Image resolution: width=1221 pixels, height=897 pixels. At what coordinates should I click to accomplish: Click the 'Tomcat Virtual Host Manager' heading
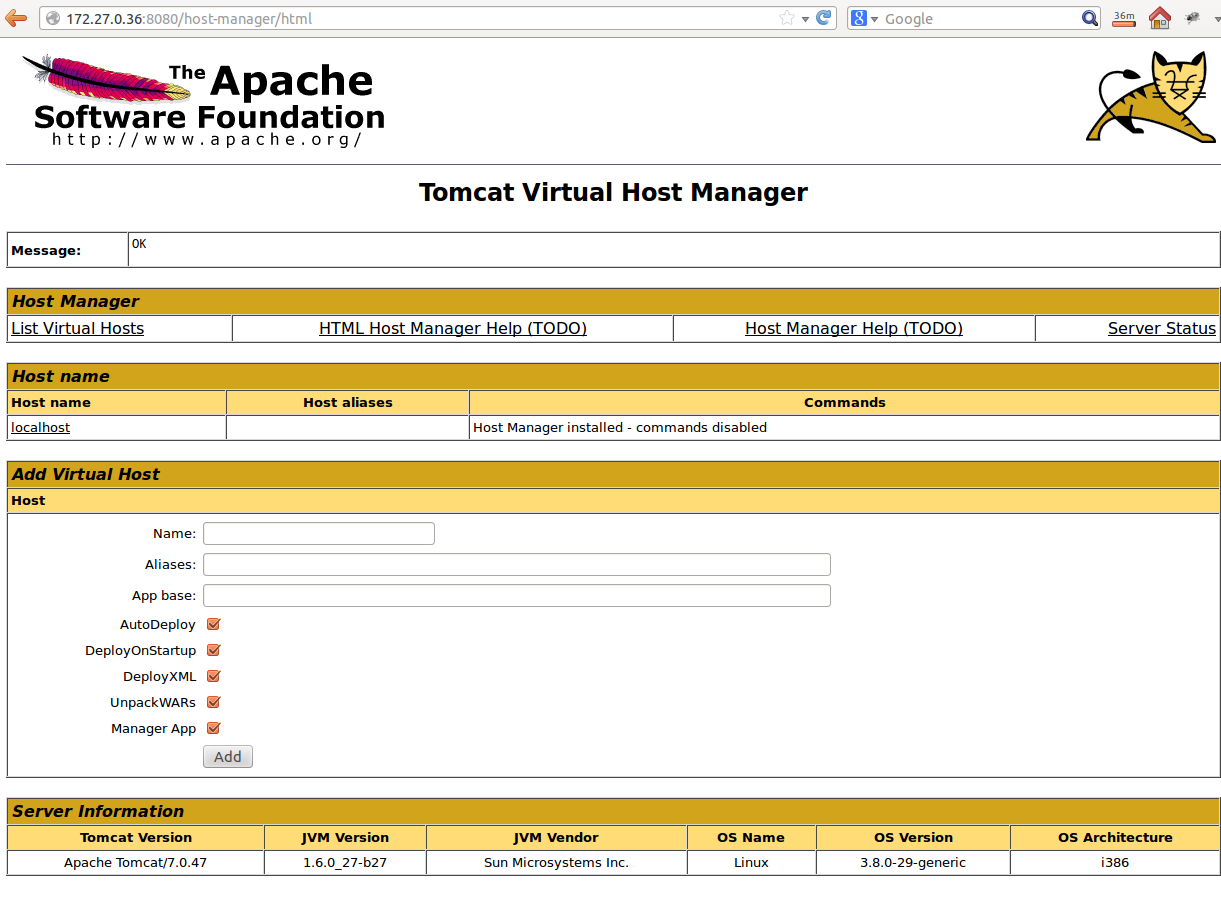pos(613,192)
